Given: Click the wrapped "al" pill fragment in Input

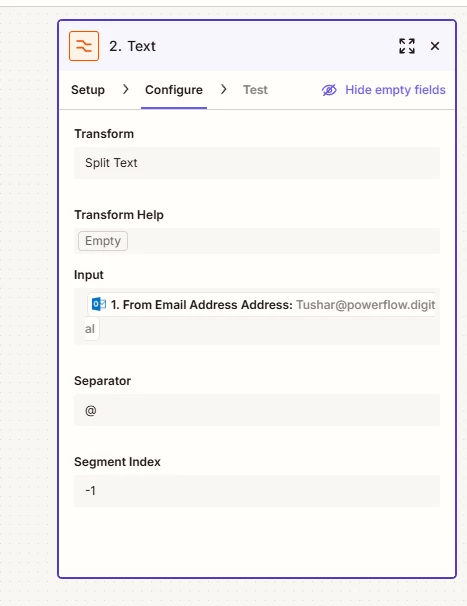Looking at the screenshot, I should pos(92,329).
